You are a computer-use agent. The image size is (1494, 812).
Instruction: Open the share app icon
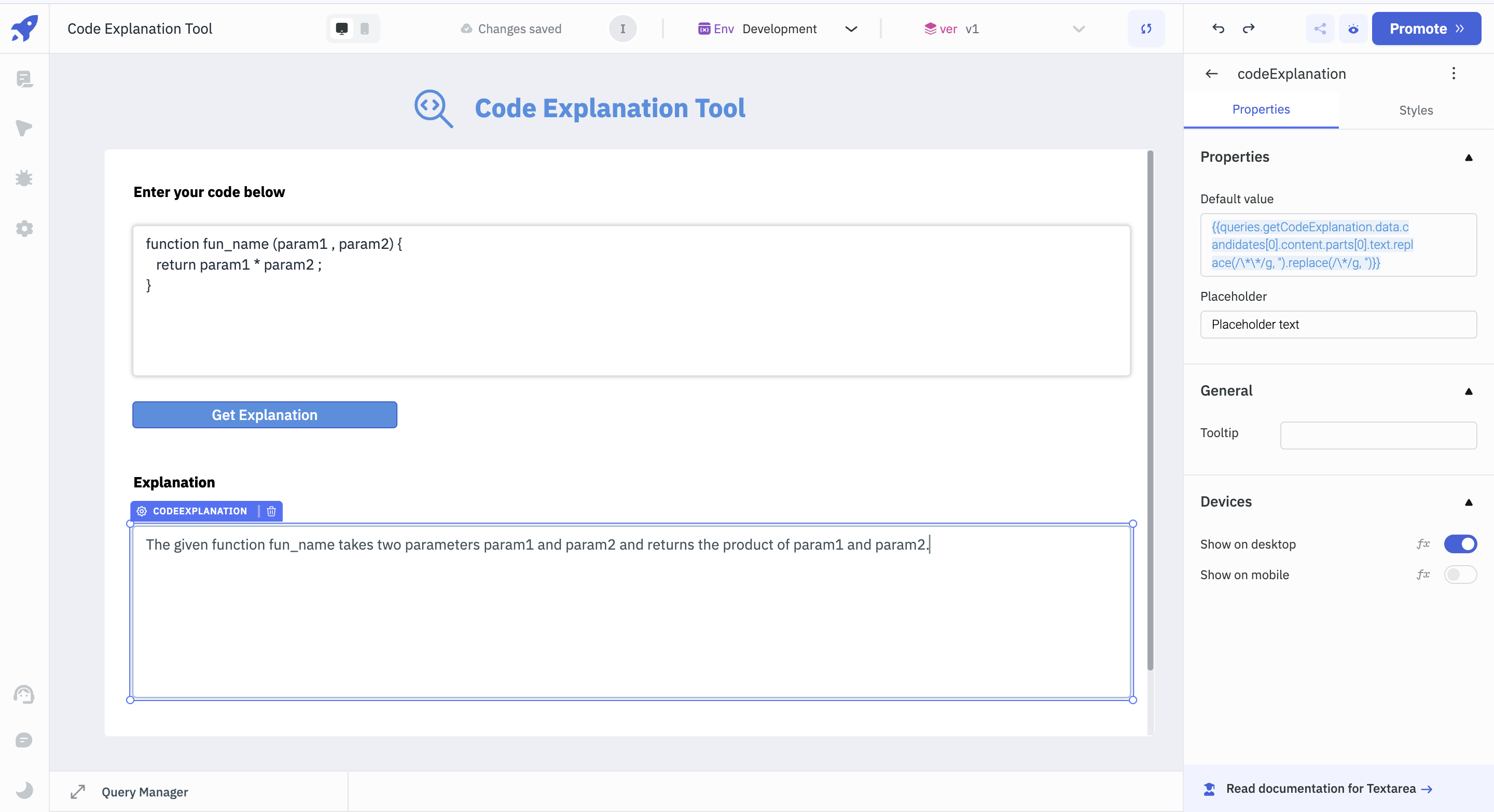pyautogui.click(x=1320, y=29)
